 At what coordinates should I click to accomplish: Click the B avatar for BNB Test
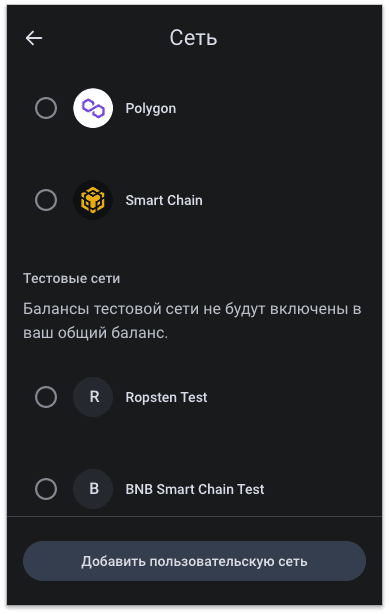click(93, 489)
